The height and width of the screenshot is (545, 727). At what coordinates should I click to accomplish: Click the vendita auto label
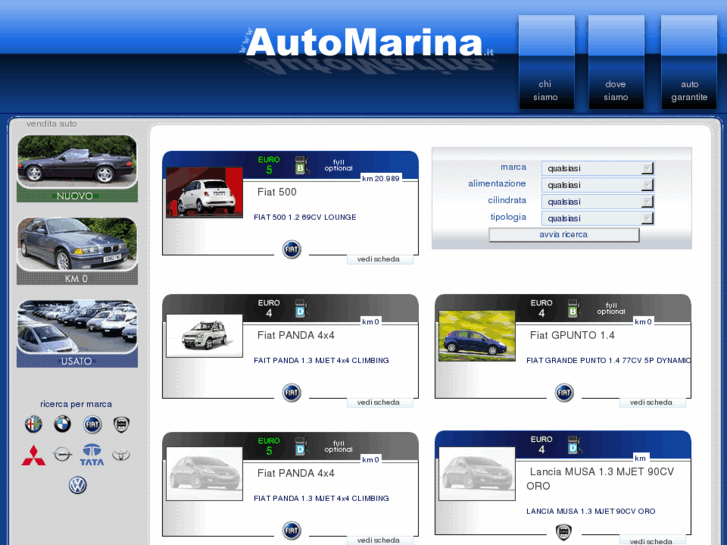tap(51, 124)
